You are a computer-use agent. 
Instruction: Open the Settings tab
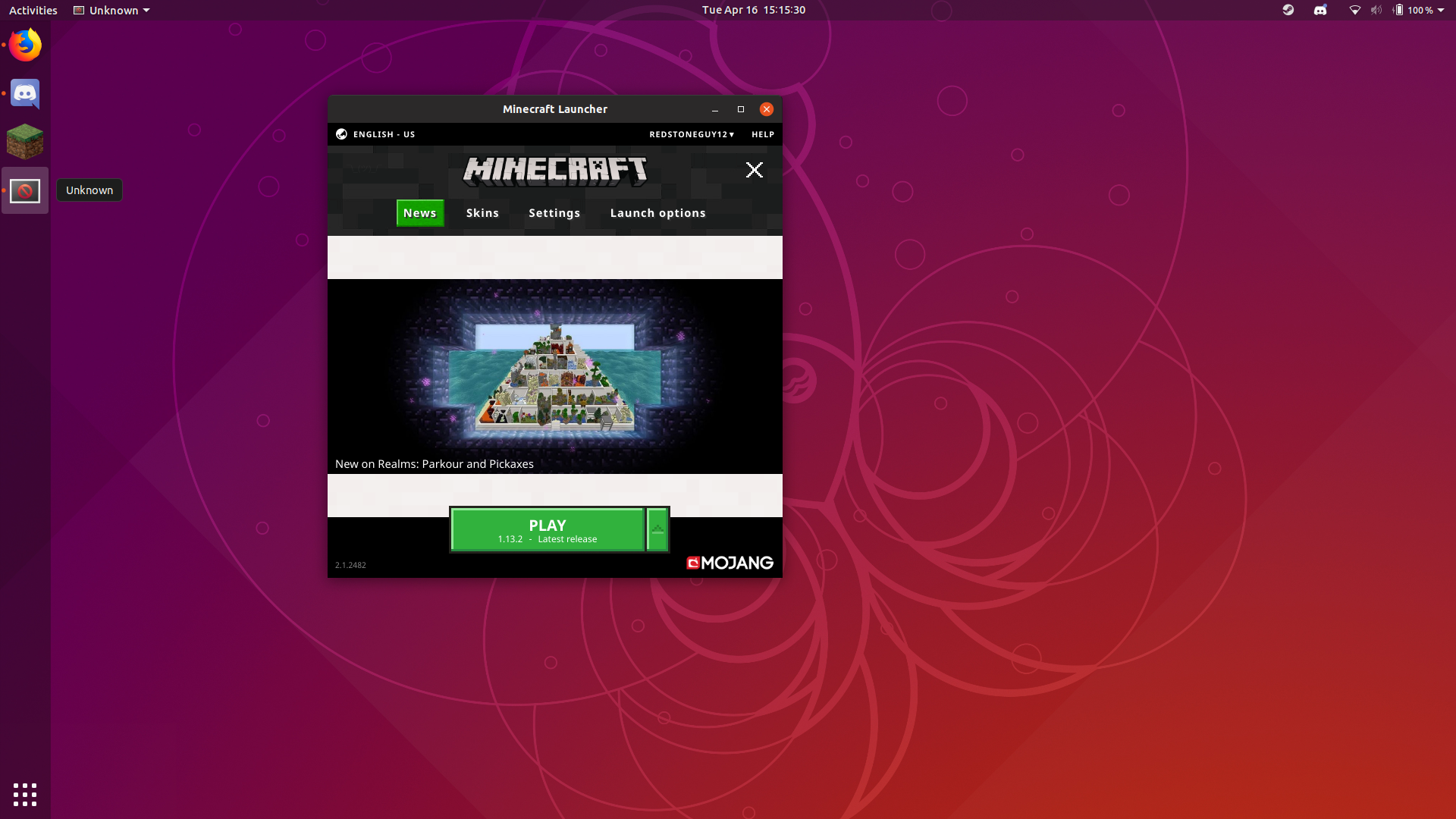554,213
